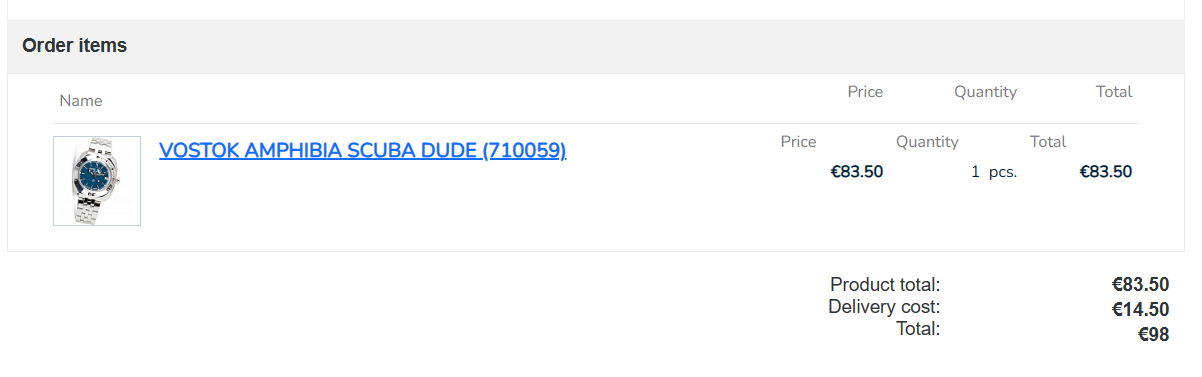
Task: Click the inner Price label in item row
Action: tap(798, 142)
